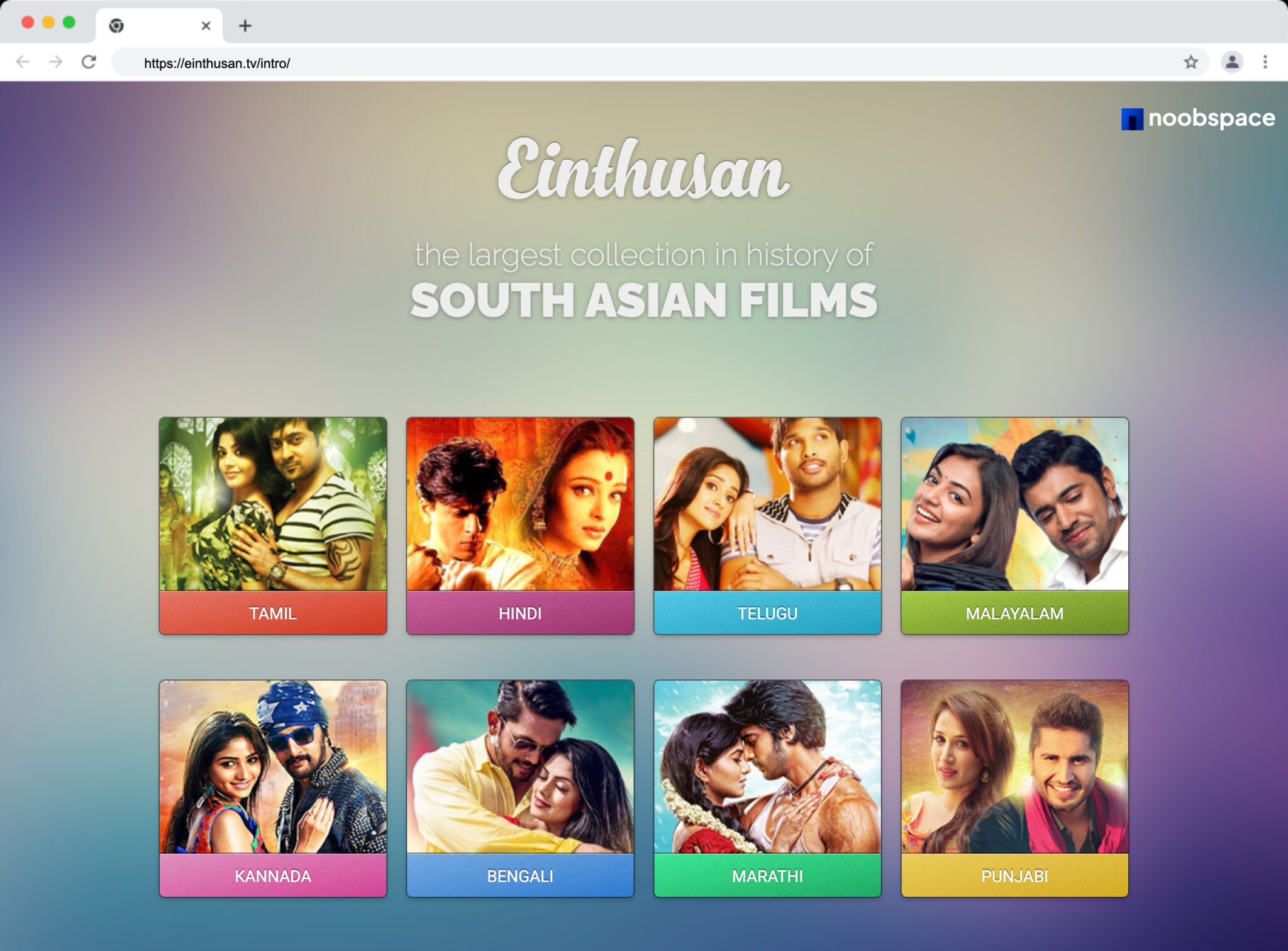This screenshot has width=1288, height=951.
Task: Open the Marathi movie poster thumbnail
Action: pyautogui.click(x=767, y=767)
